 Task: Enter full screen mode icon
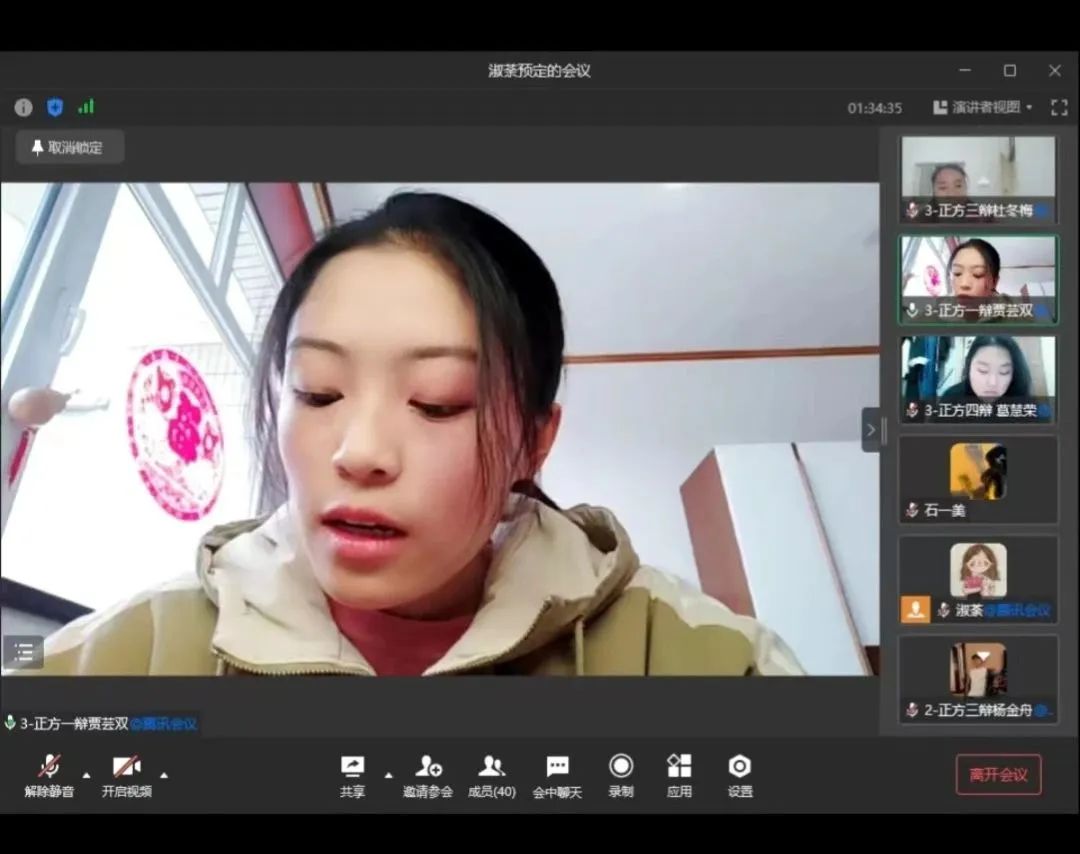(x=1059, y=108)
